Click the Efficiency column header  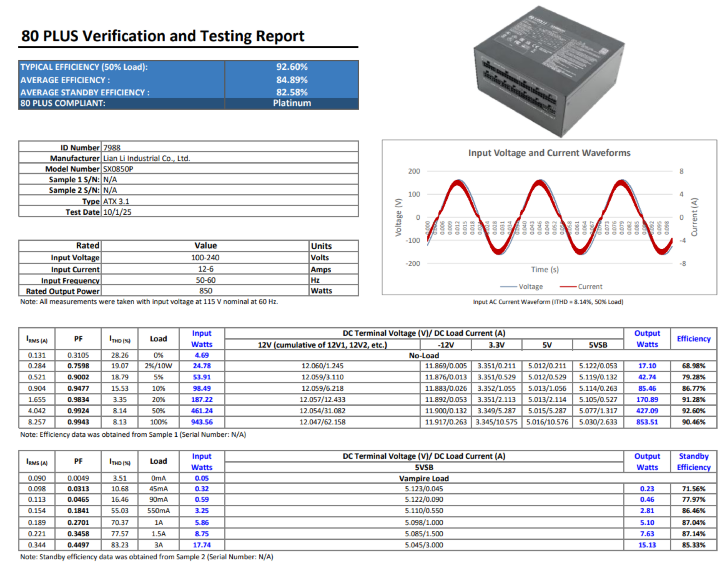[x=693, y=339]
